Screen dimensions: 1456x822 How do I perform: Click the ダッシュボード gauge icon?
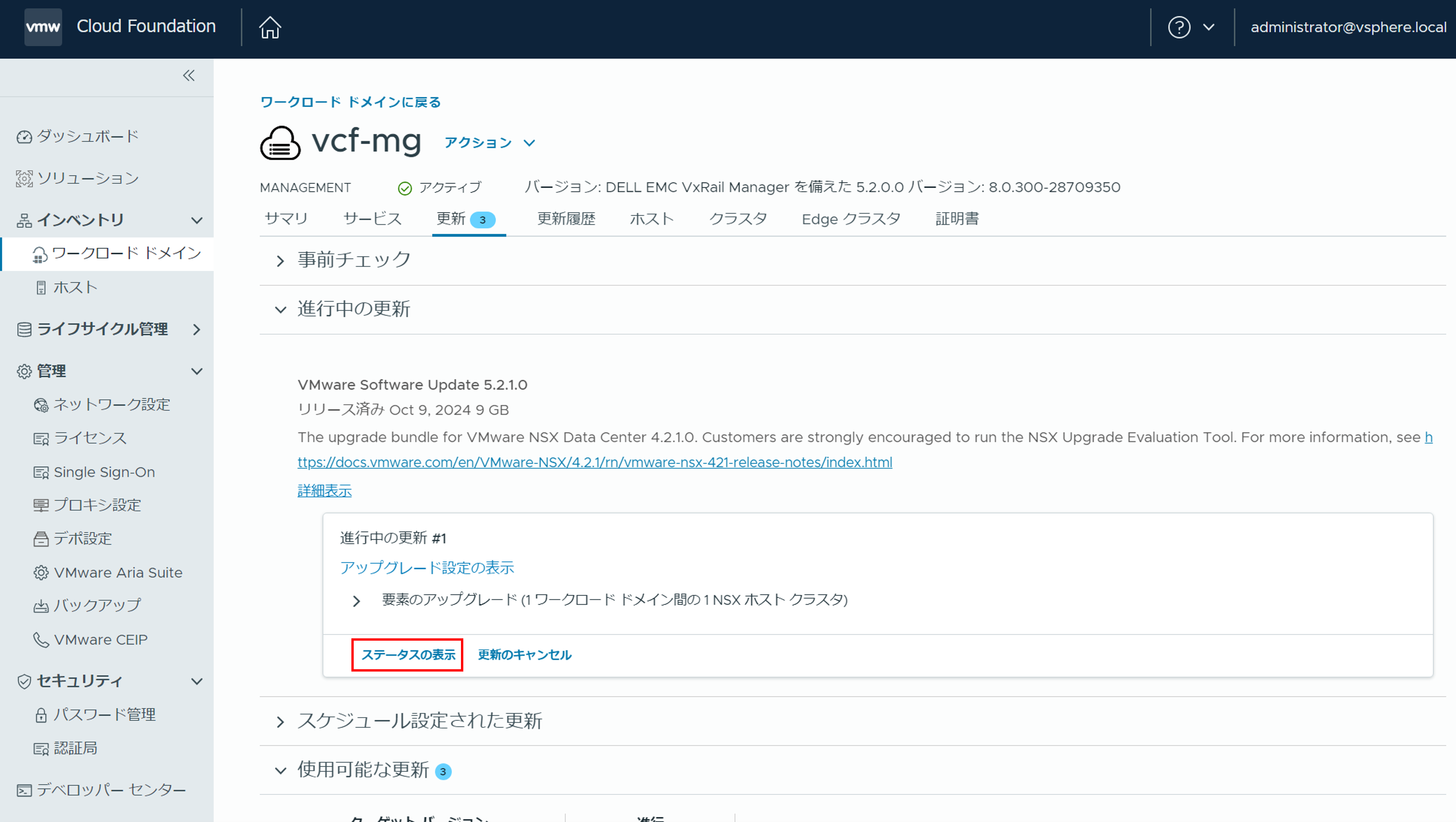[x=24, y=137]
